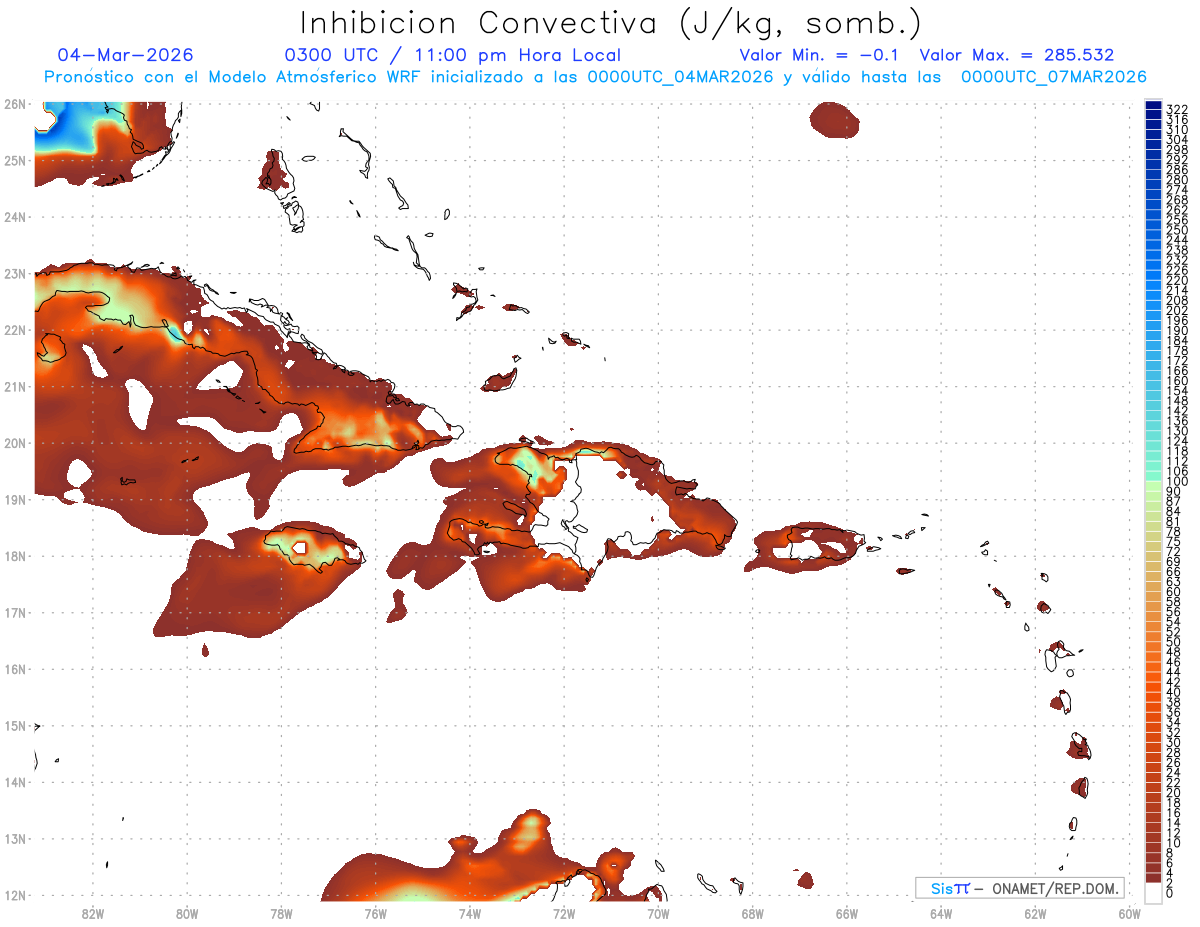Image resolution: width=1200 pixels, height=927 pixels.
Task: Click the "25N" latitude label
Action: point(14,160)
